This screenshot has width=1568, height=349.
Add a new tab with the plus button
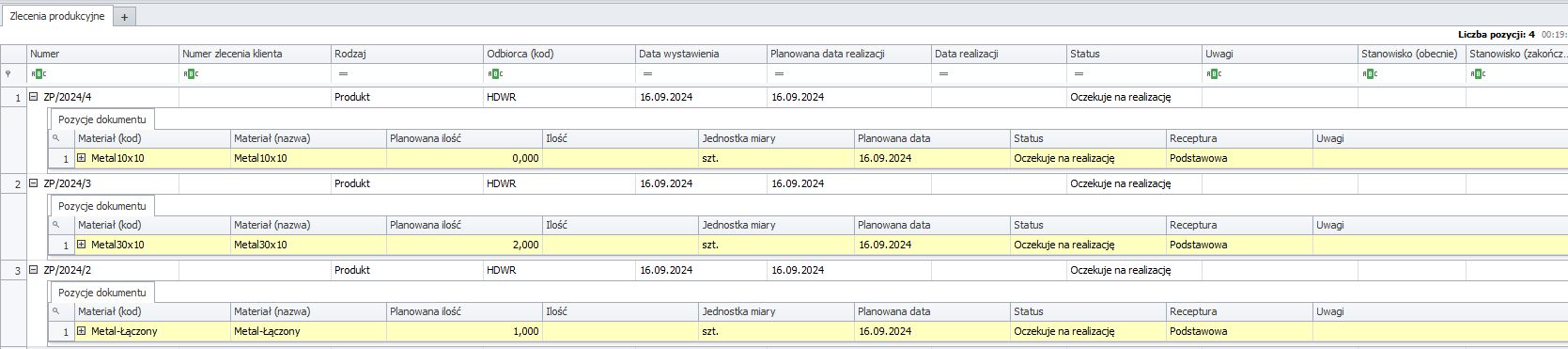pyautogui.click(x=124, y=17)
